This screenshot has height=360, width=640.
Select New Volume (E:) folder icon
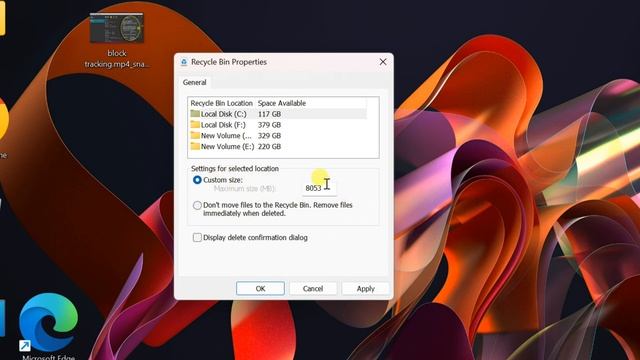195,146
